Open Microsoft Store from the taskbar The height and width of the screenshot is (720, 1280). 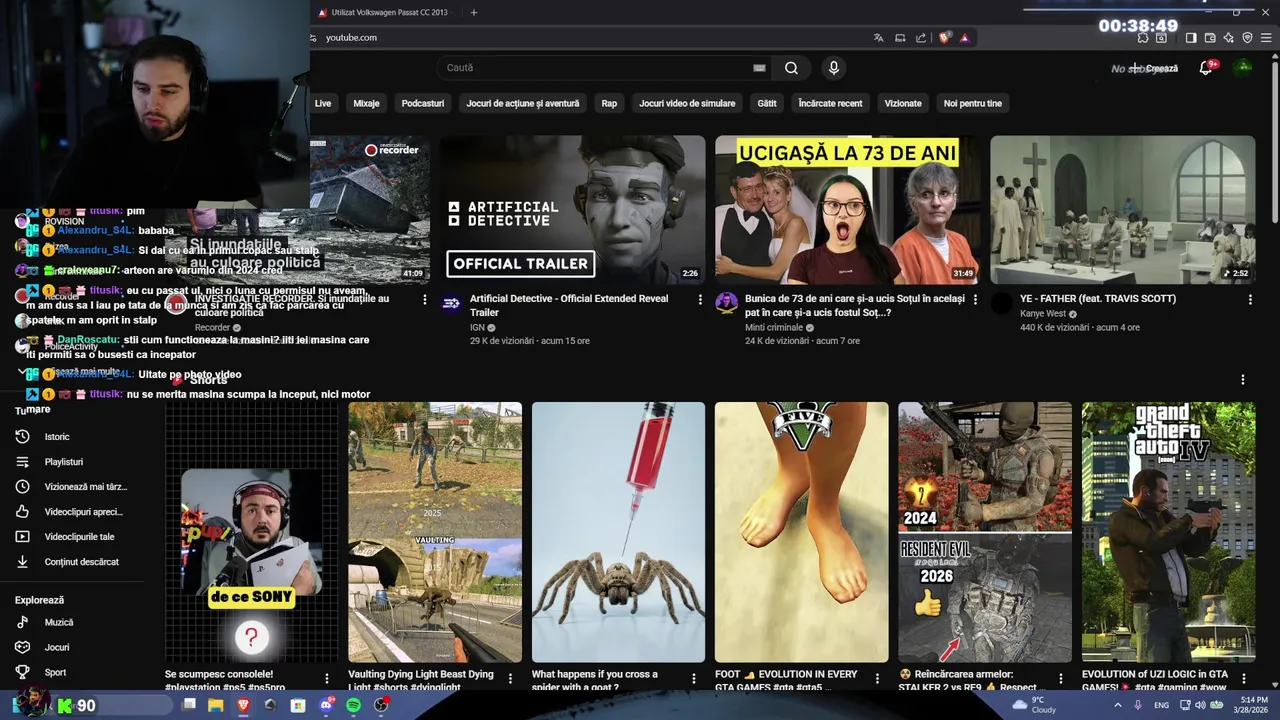coord(298,705)
